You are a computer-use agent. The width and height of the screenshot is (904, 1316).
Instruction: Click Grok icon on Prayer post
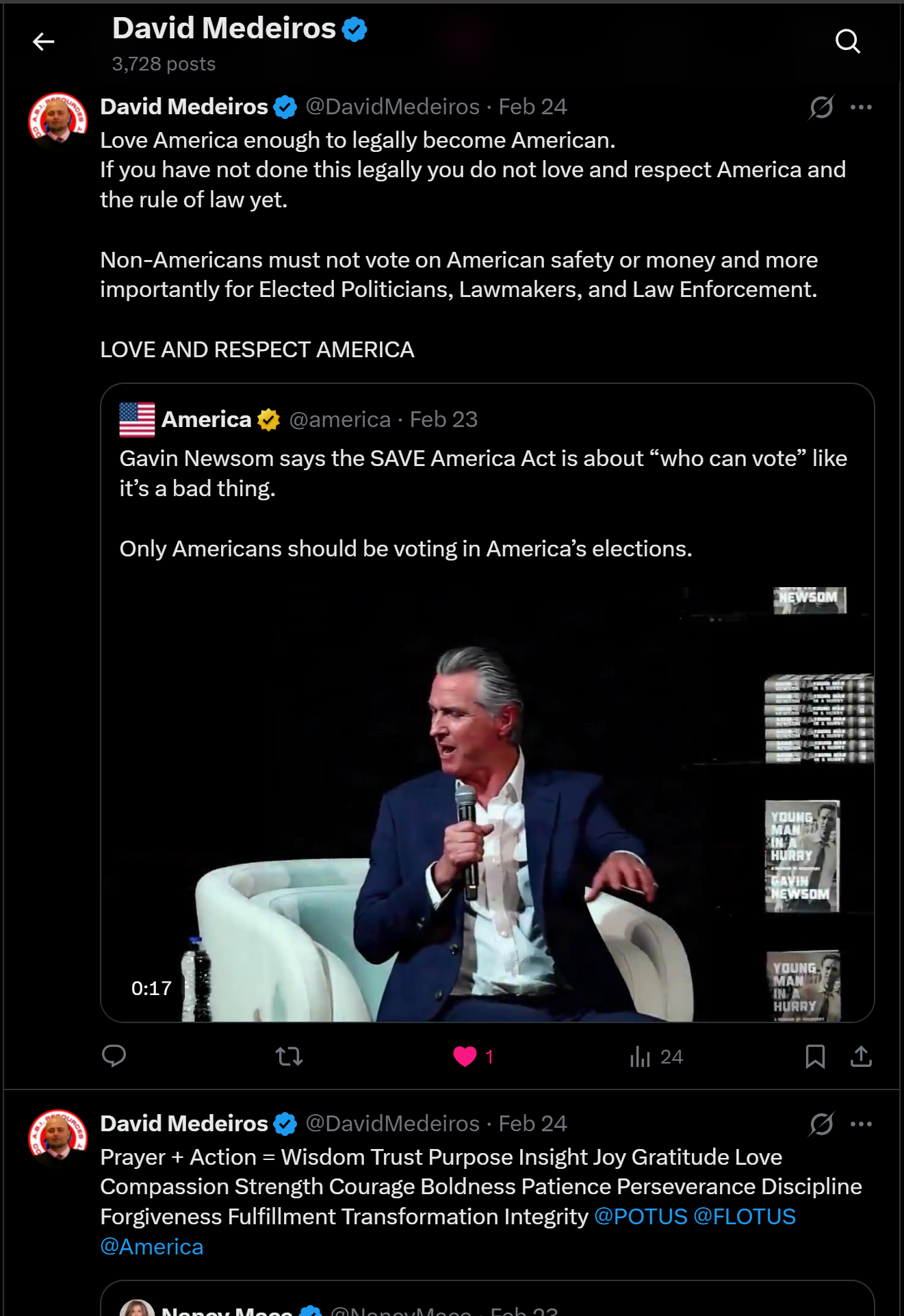tap(821, 1124)
